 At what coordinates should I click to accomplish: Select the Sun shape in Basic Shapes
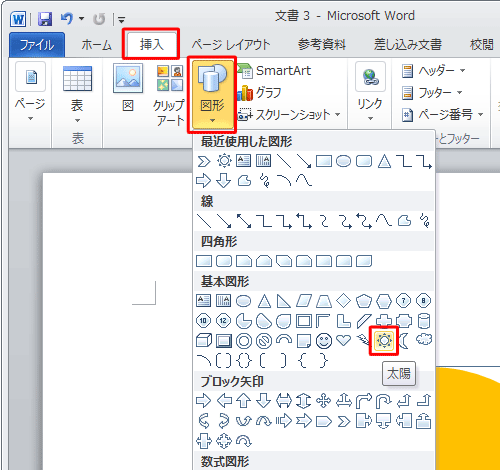[384, 341]
